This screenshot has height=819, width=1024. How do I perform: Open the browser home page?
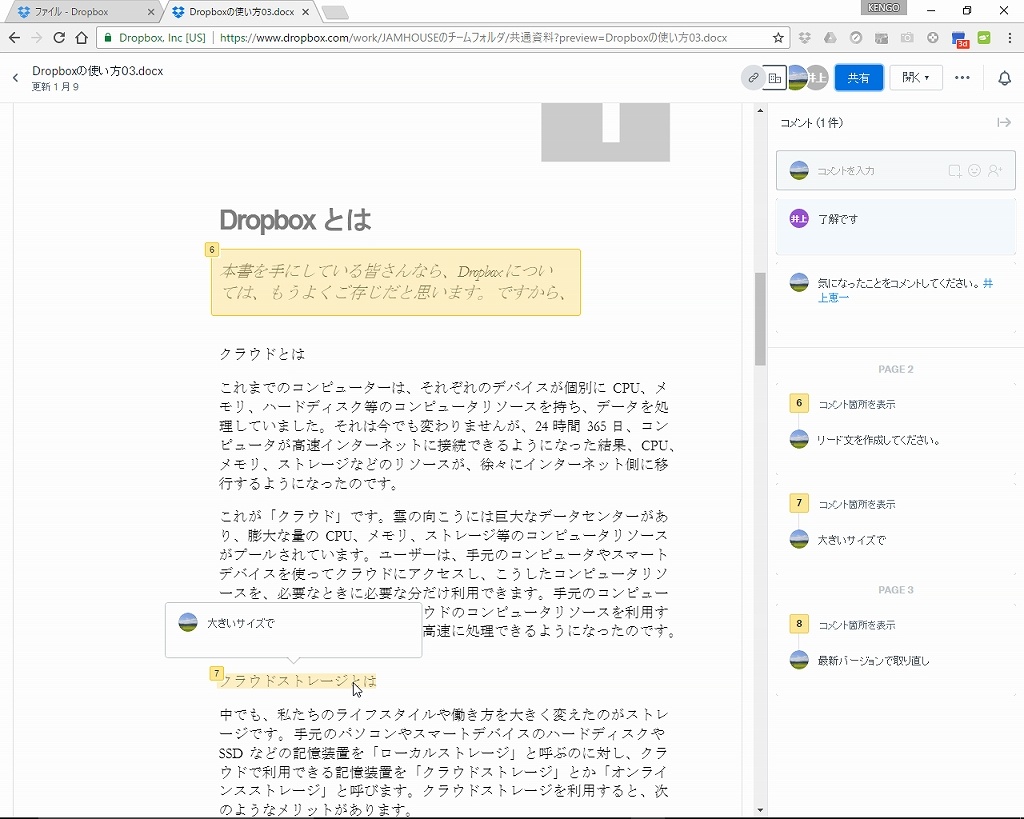tap(82, 38)
